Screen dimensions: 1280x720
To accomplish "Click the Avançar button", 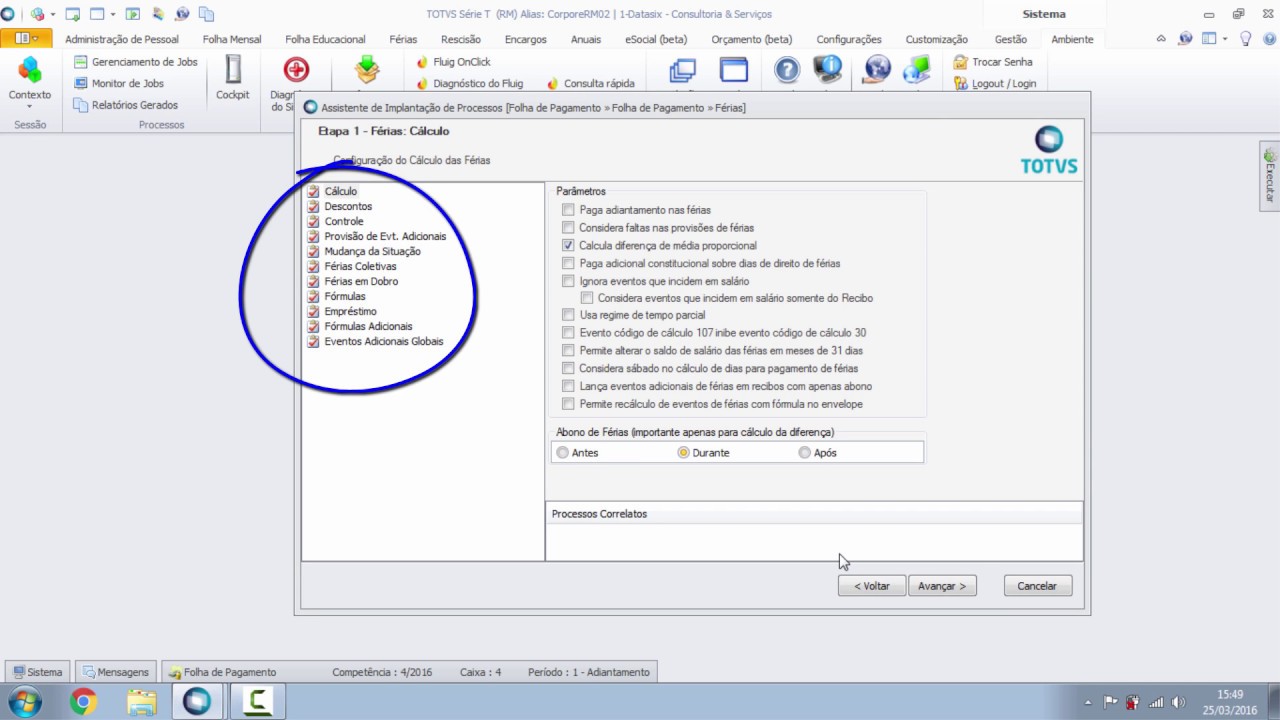I will click(x=942, y=586).
